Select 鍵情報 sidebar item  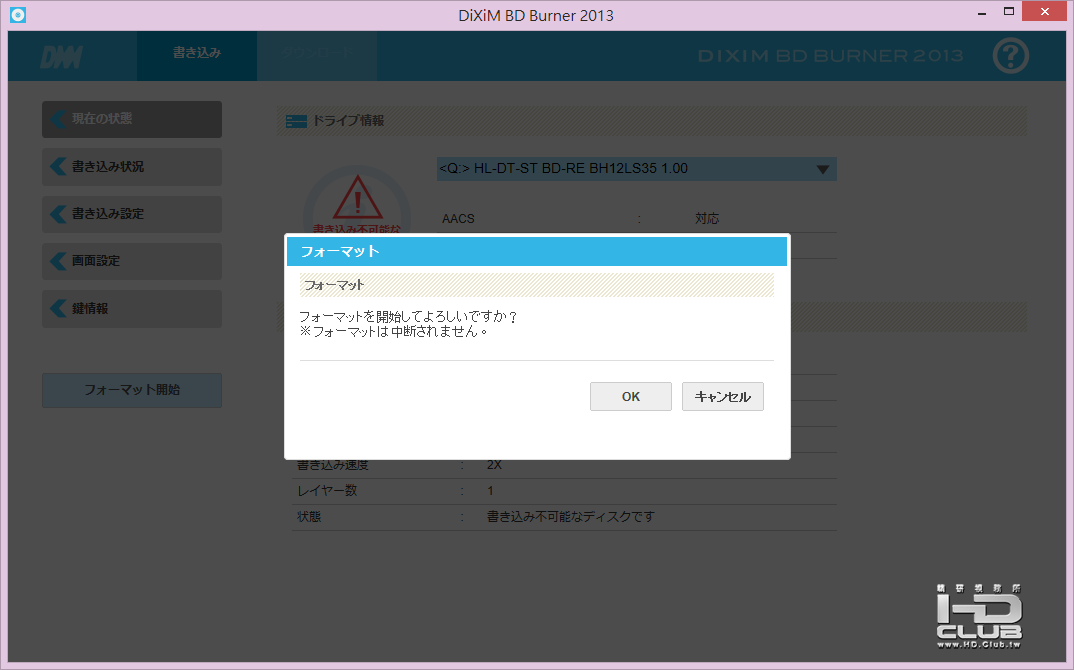point(132,308)
